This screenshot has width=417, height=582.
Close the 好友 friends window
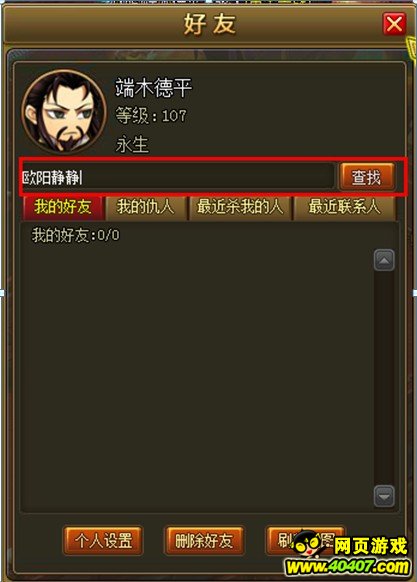[394, 24]
